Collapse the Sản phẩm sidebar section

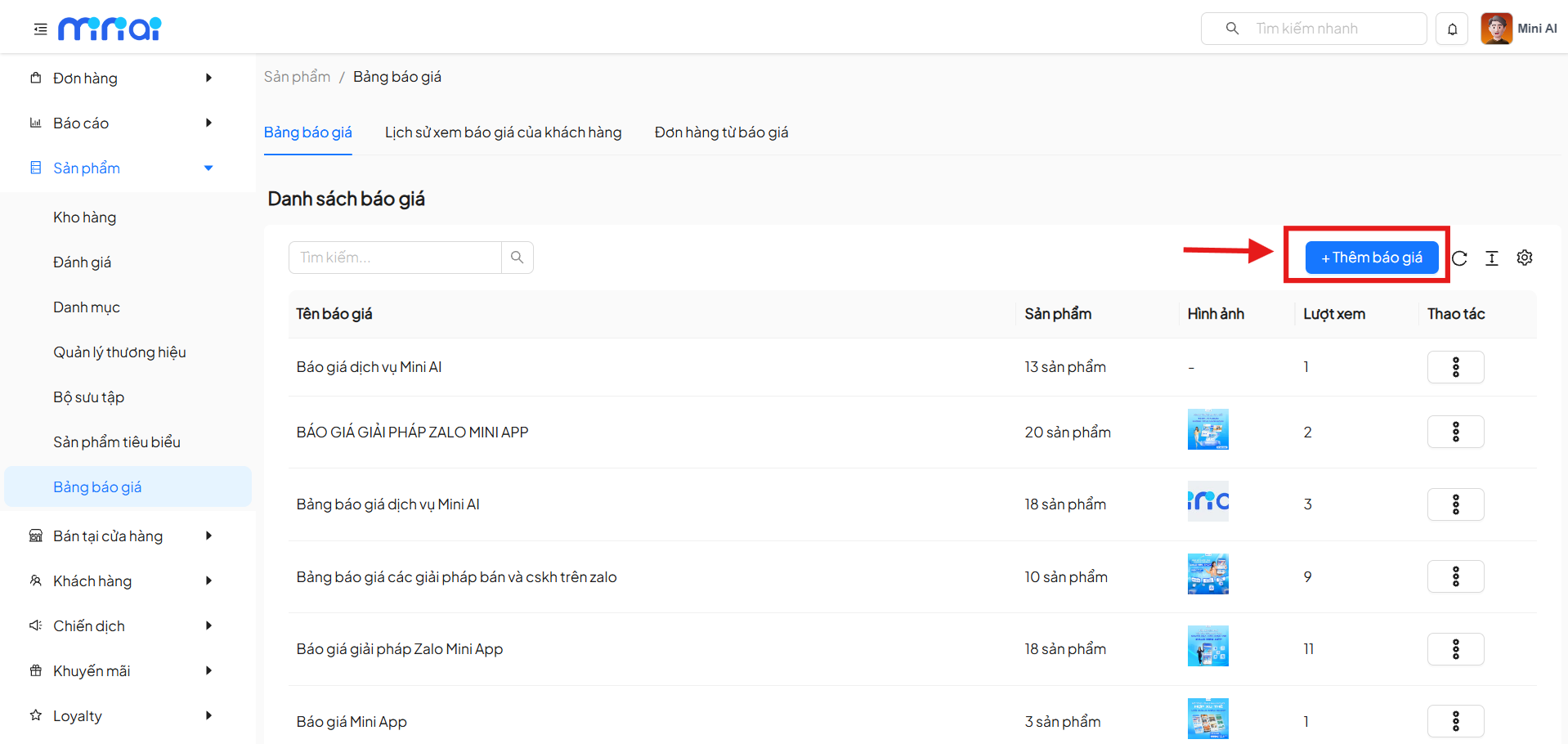tap(121, 168)
